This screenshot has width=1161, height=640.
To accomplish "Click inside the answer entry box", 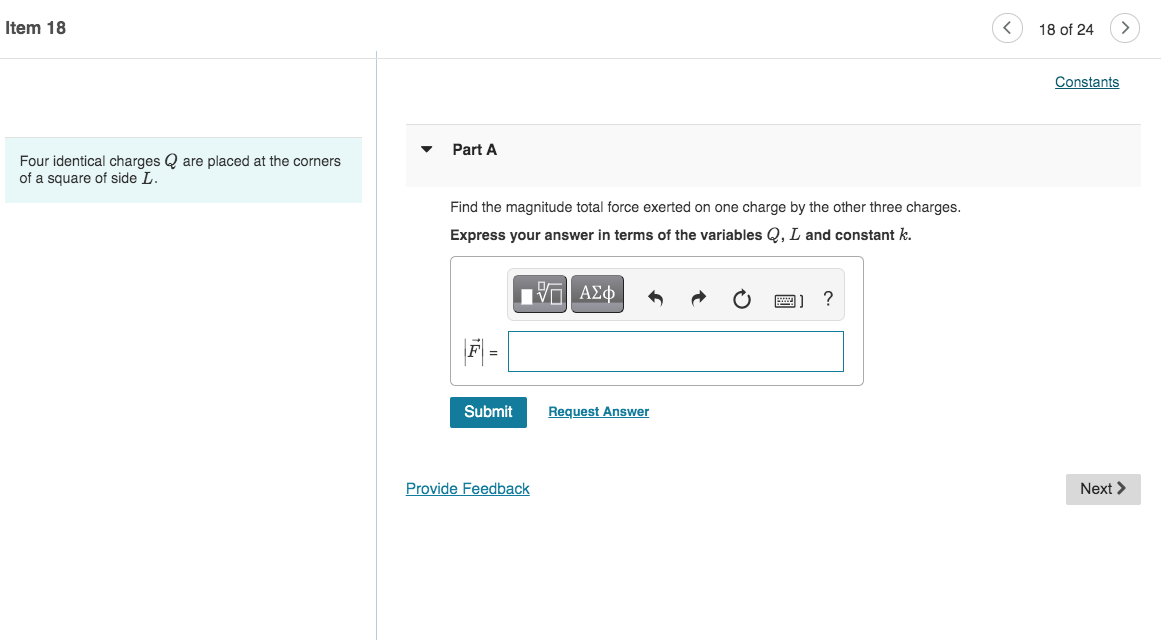I will (x=675, y=351).
